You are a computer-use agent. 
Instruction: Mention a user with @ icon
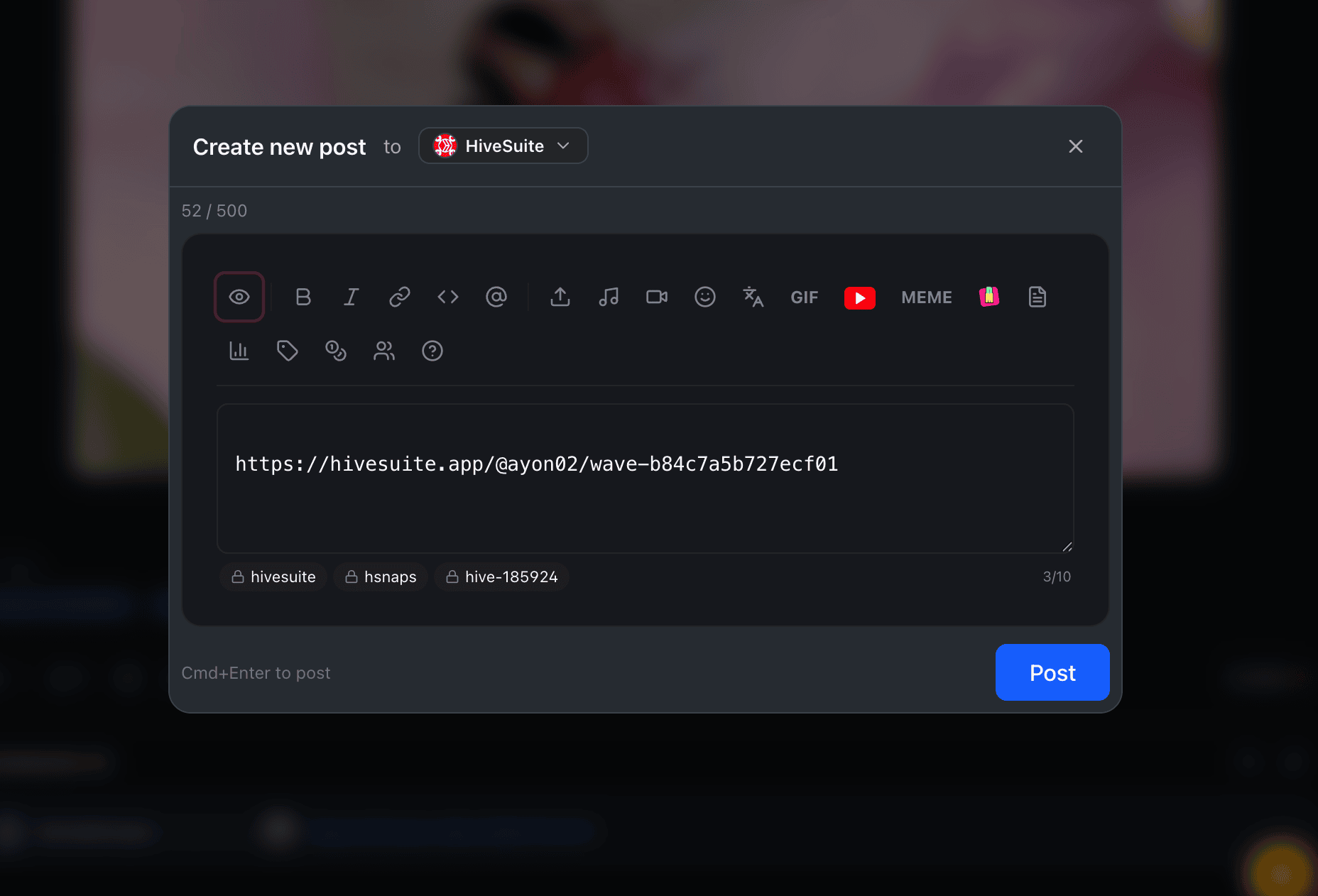(496, 297)
